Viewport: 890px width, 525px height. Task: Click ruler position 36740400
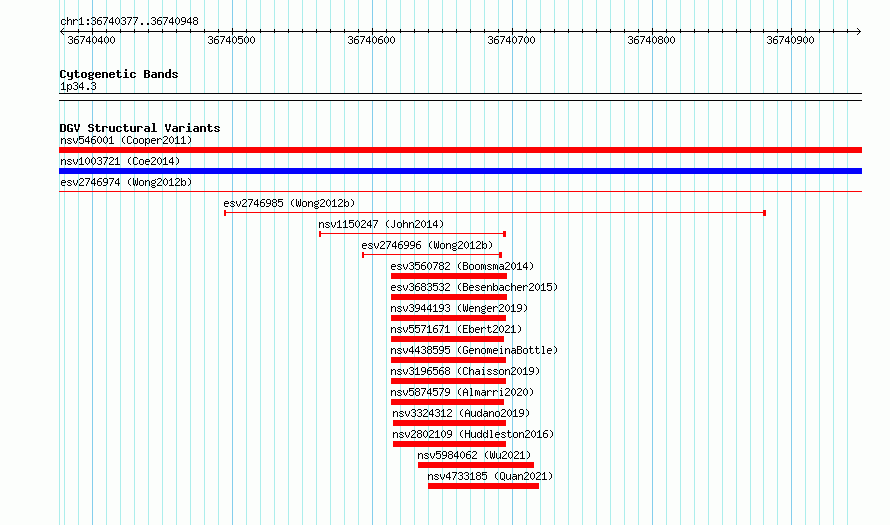click(x=91, y=40)
